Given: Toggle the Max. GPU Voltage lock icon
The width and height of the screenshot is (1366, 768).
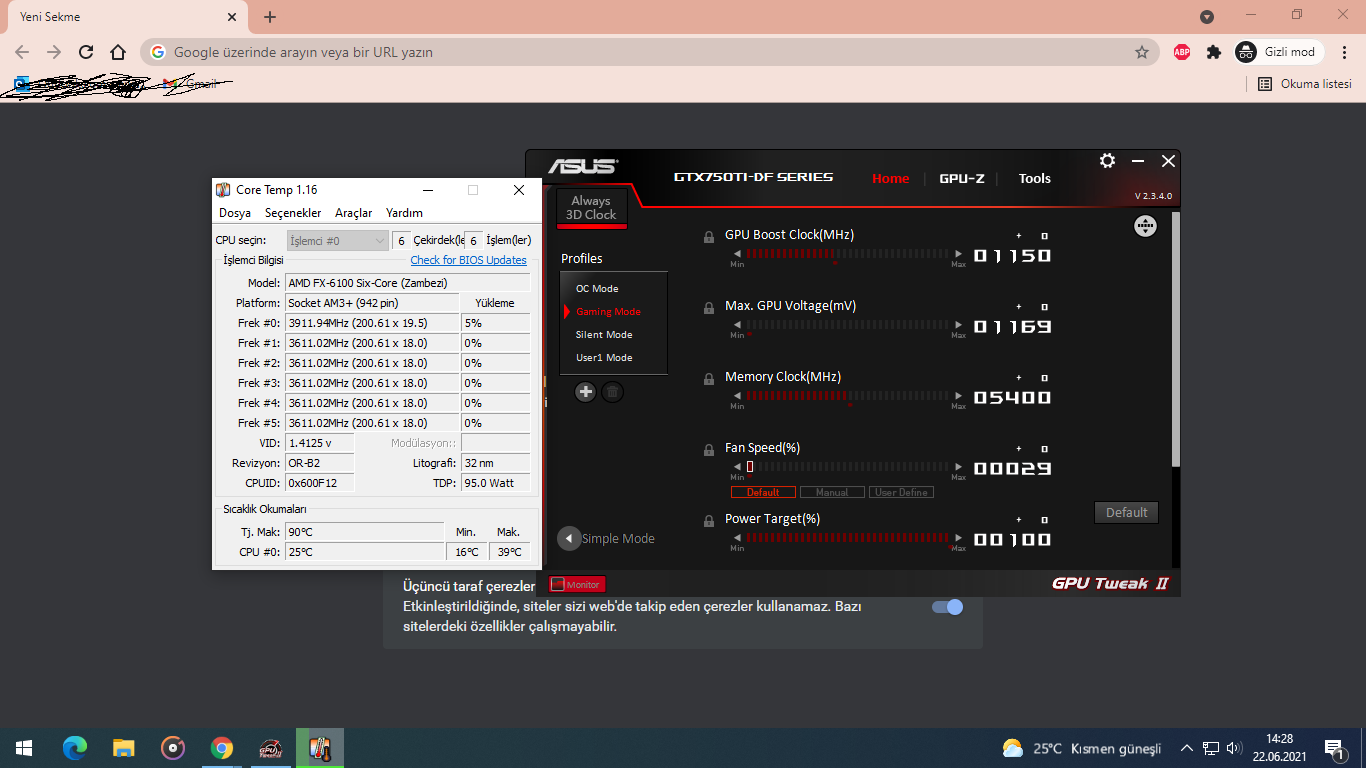Looking at the screenshot, I should [709, 307].
